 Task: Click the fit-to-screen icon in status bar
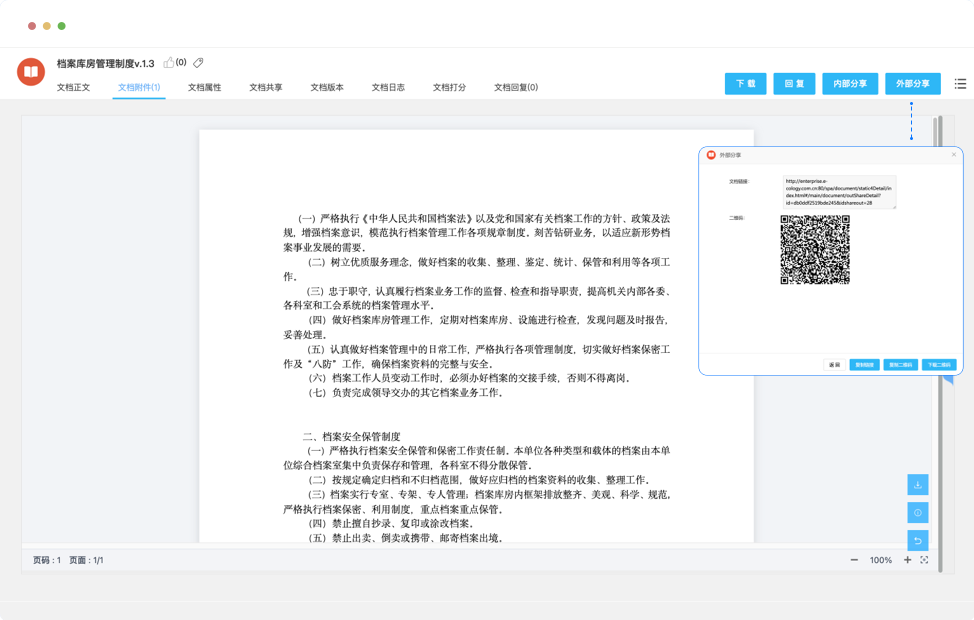coord(924,560)
